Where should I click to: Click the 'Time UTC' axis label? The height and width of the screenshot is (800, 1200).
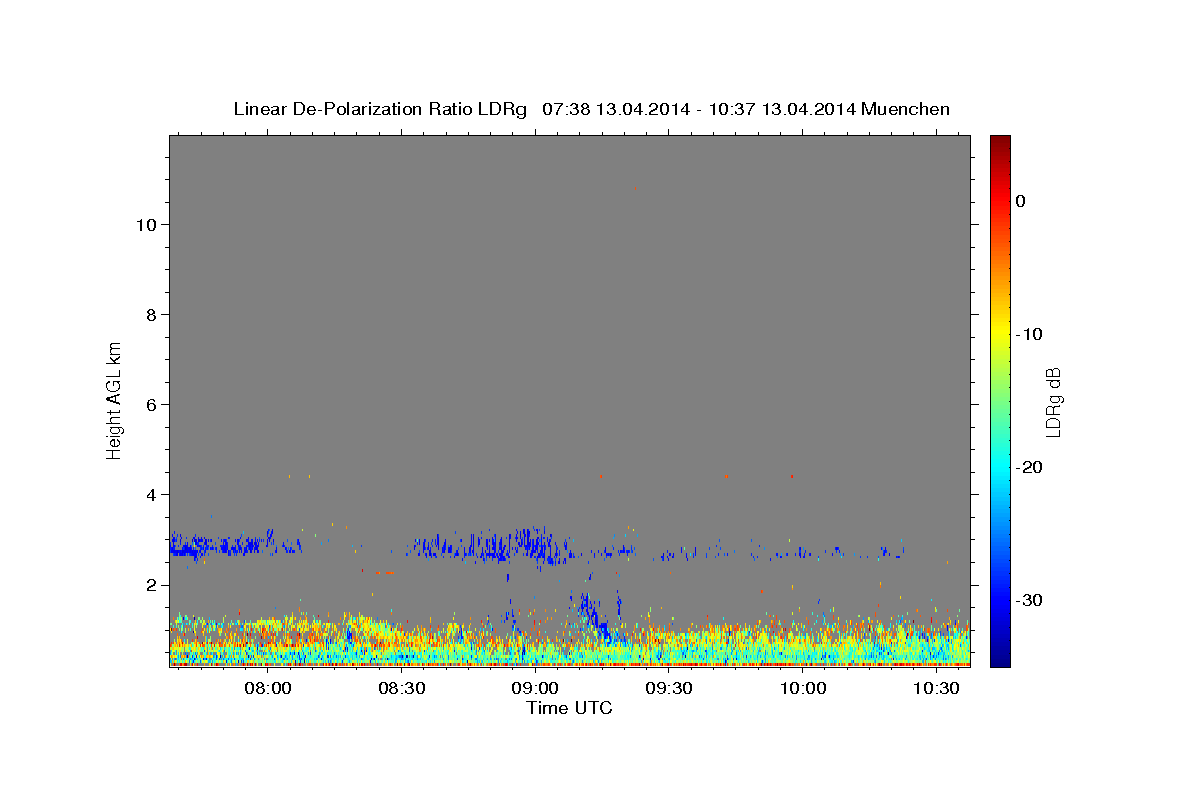(569, 708)
